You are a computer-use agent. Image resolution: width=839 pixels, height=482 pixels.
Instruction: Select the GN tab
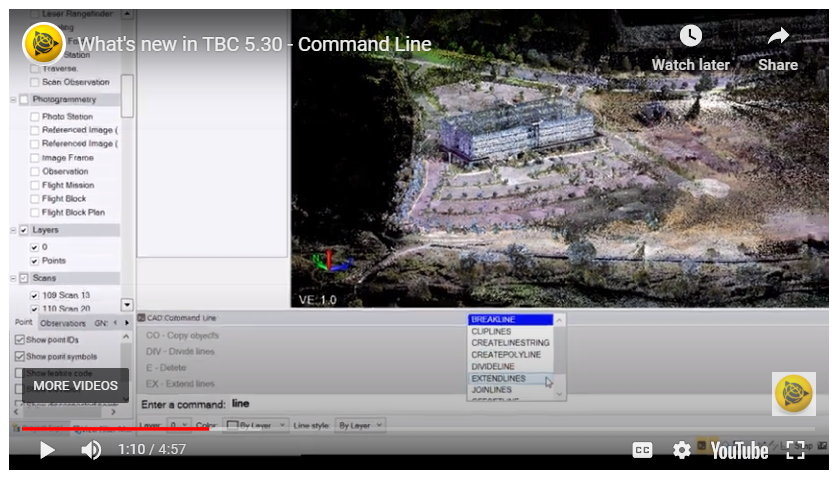coord(101,323)
